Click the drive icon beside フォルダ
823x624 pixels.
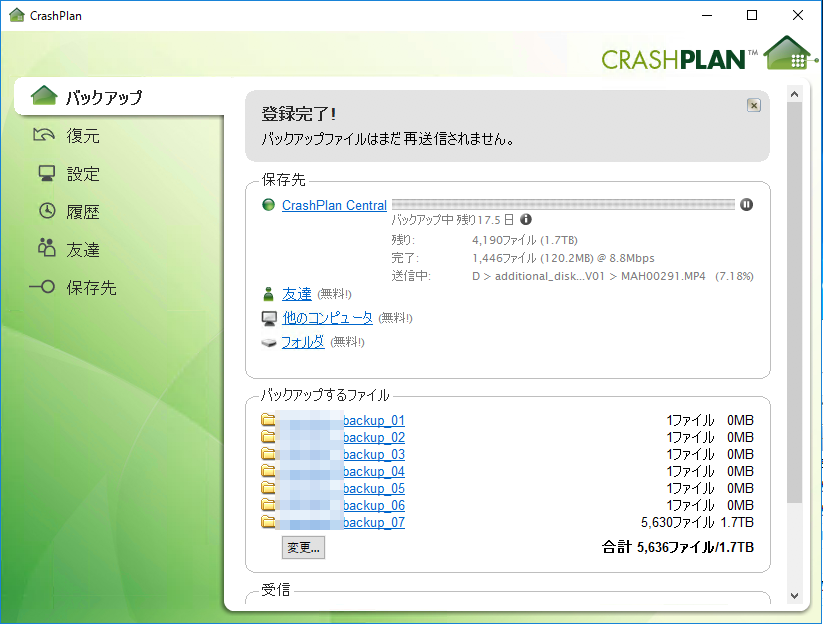pos(269,343)
